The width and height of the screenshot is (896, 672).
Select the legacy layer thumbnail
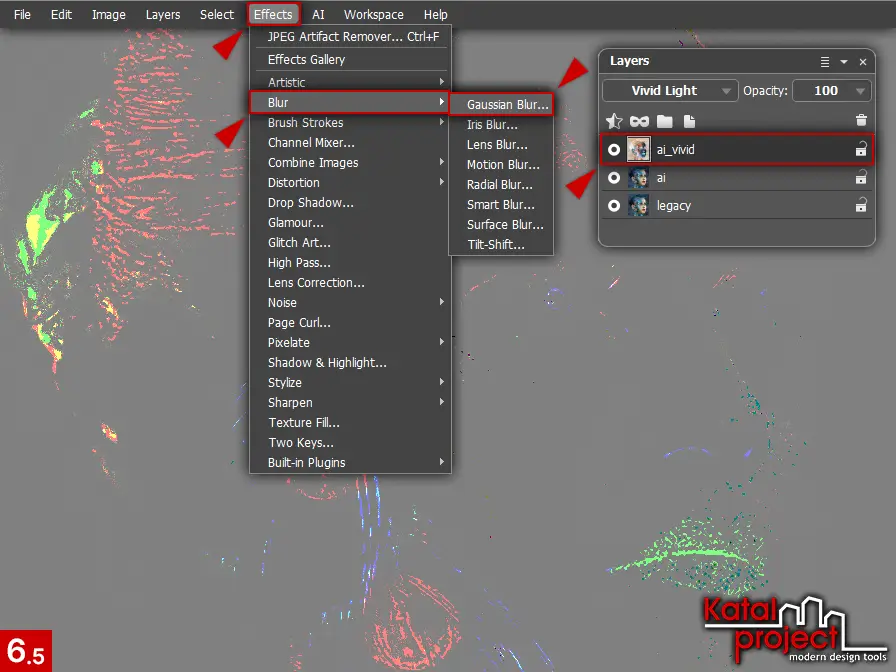[638, 206]
